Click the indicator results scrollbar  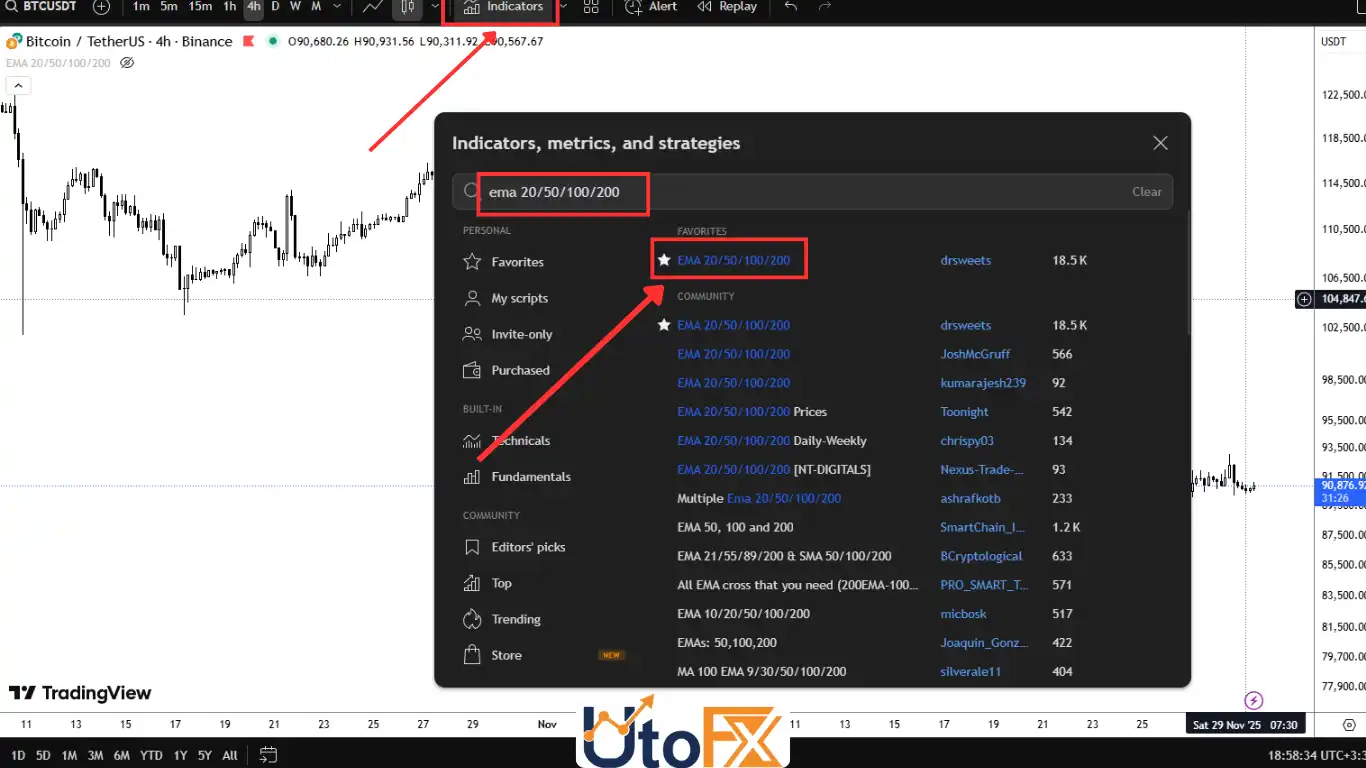tap(1188, 272)
